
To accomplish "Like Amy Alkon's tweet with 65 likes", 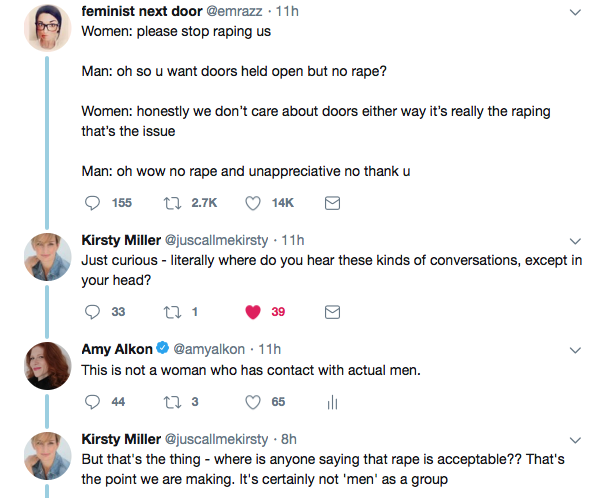I will 253,402.
